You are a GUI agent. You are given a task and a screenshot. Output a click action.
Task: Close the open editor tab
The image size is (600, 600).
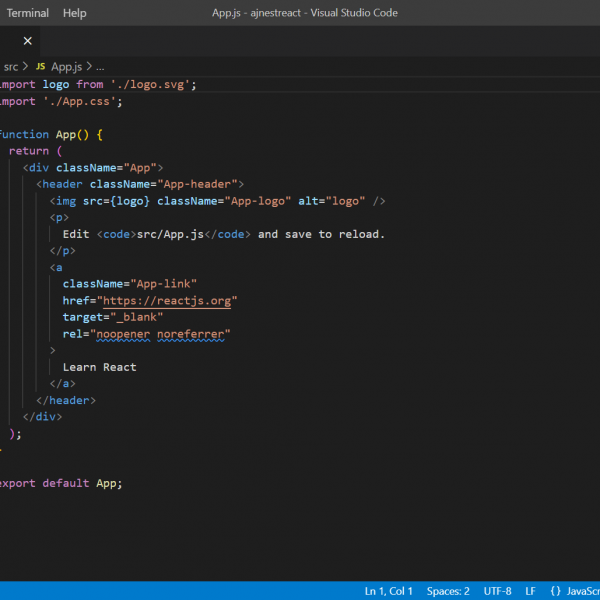coord(27,41)
